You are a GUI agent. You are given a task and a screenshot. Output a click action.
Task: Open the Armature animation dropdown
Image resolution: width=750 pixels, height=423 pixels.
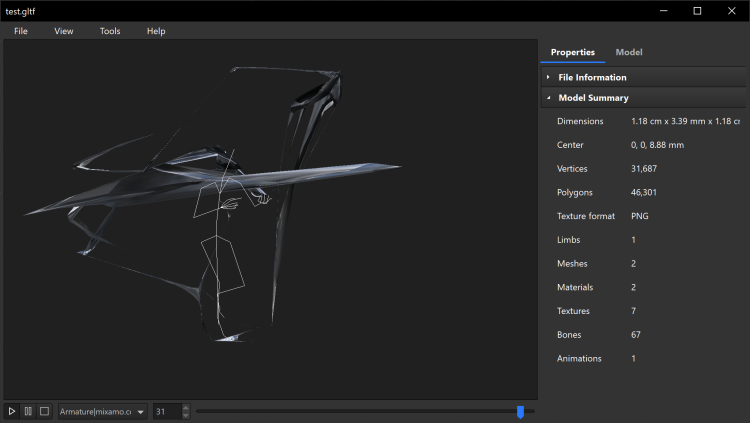[102, 411]
